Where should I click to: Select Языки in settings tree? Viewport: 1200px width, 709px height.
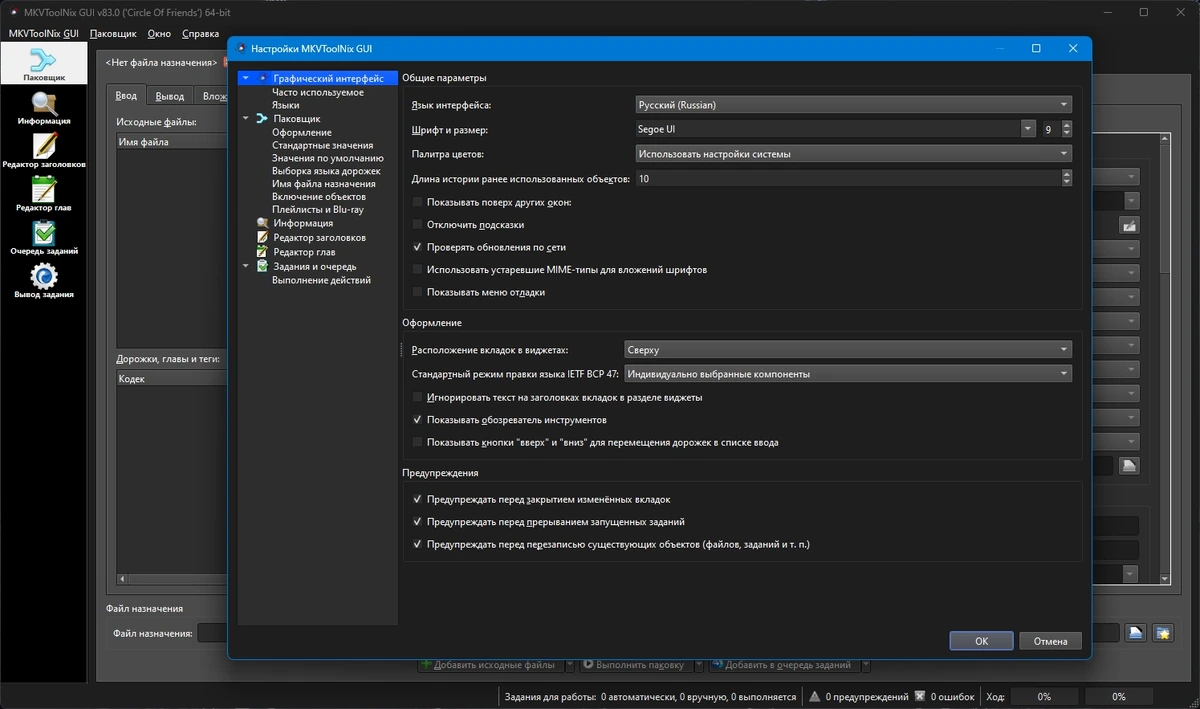(285, 105)
